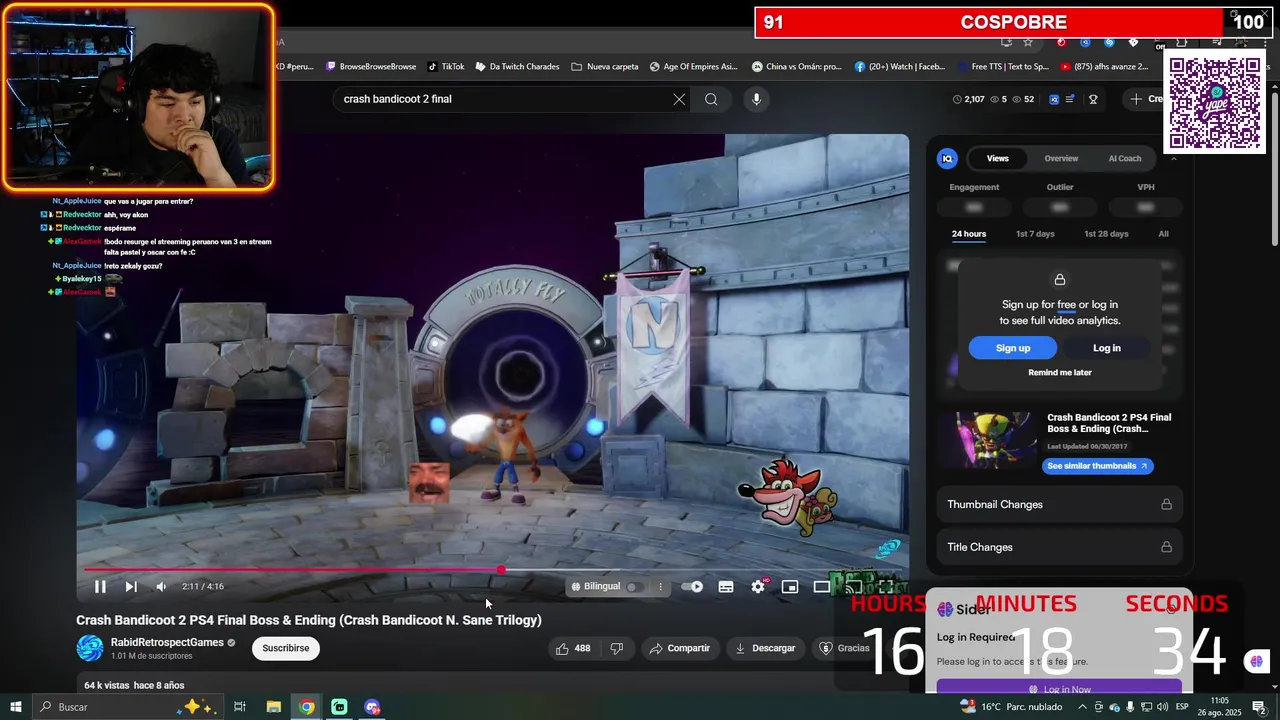The image size is (1280, 720).
Task: Dislike the video
Action: [617, 648]
